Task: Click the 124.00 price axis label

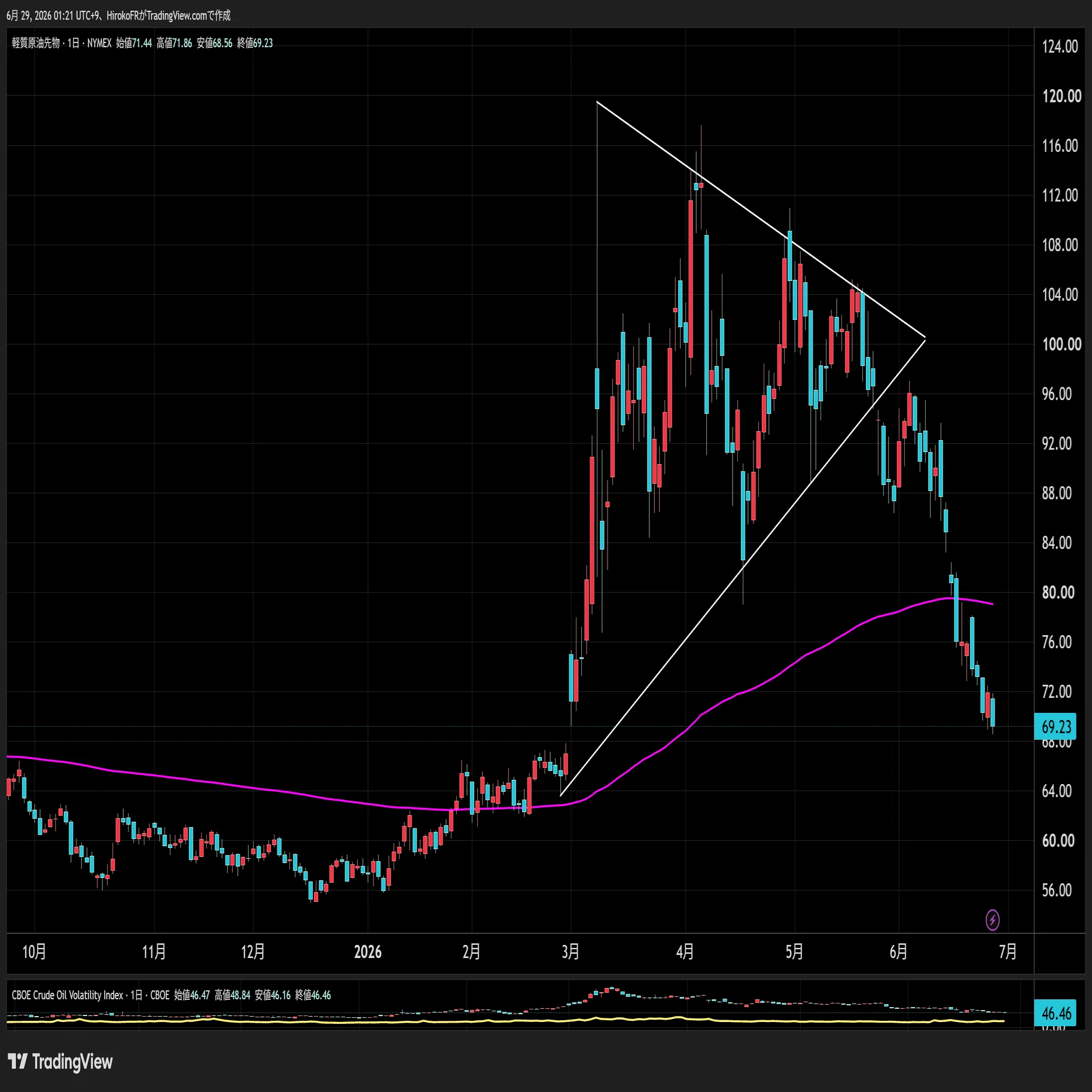Action: click(x=1060, y=47)
